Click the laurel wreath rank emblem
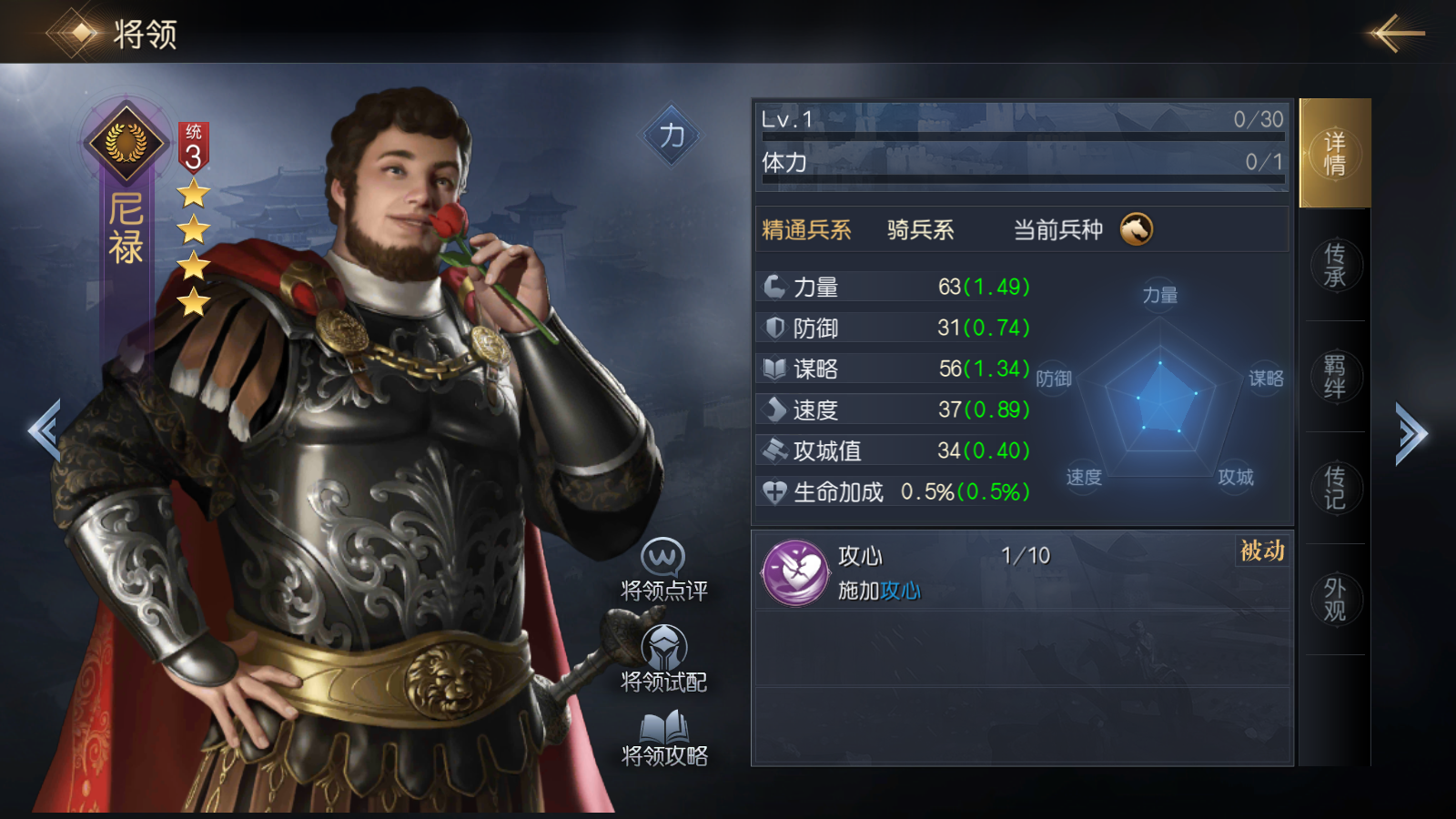 (126, 143)
